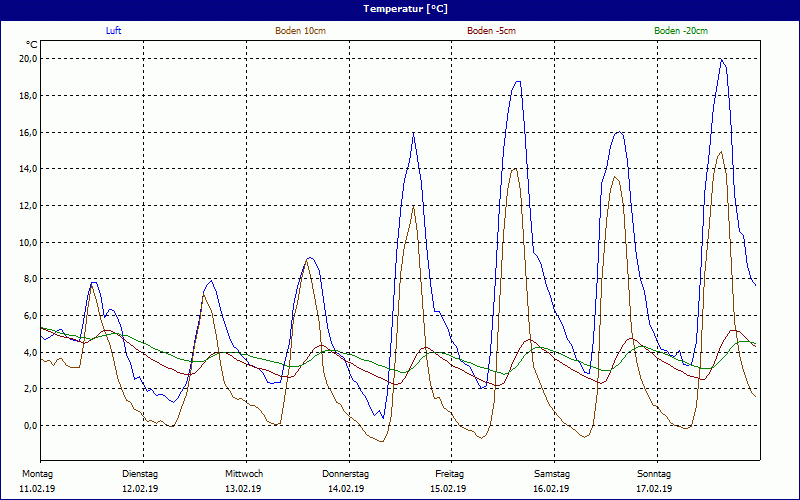Click the 17.02.19 date label

(654, 489)
